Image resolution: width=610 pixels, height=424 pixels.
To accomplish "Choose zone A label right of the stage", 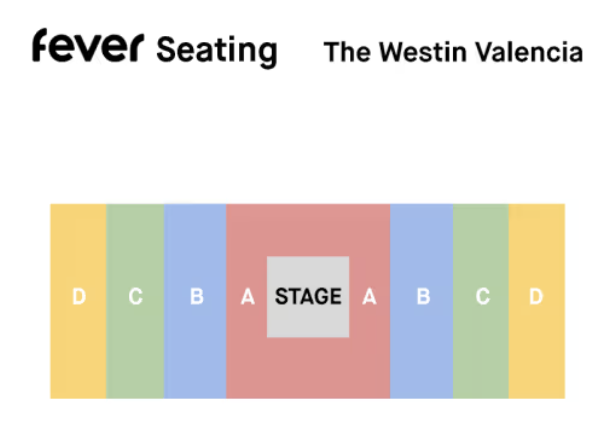I will (x=370, y=297).
